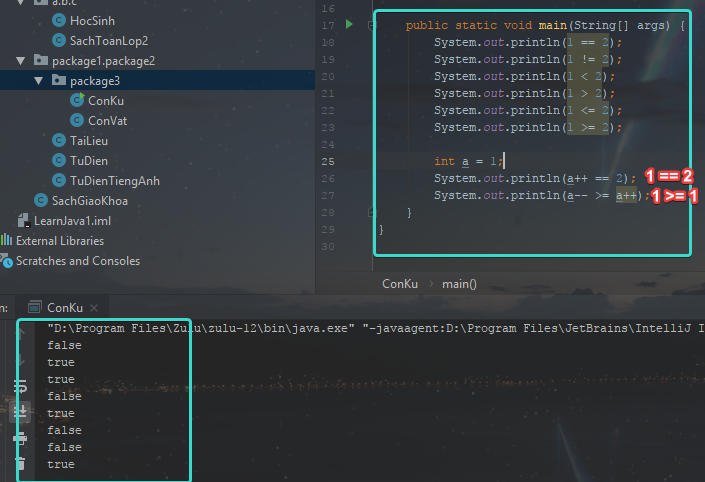Viewport: 705px width, 482px height.
Task: Click the TaiLieu class icon
Action: coord(59,140)
